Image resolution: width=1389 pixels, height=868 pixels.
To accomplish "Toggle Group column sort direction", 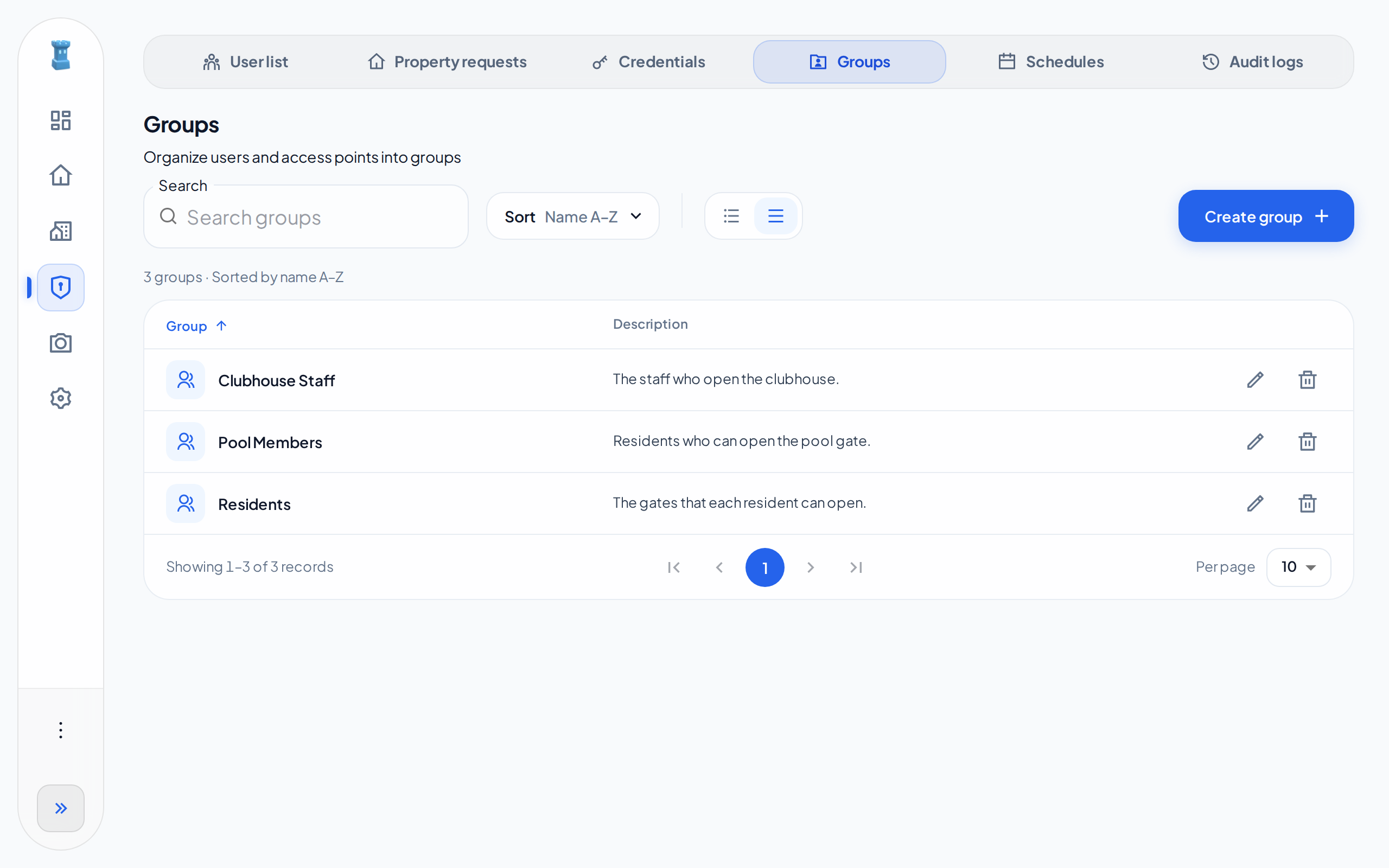I will (196, 325).
